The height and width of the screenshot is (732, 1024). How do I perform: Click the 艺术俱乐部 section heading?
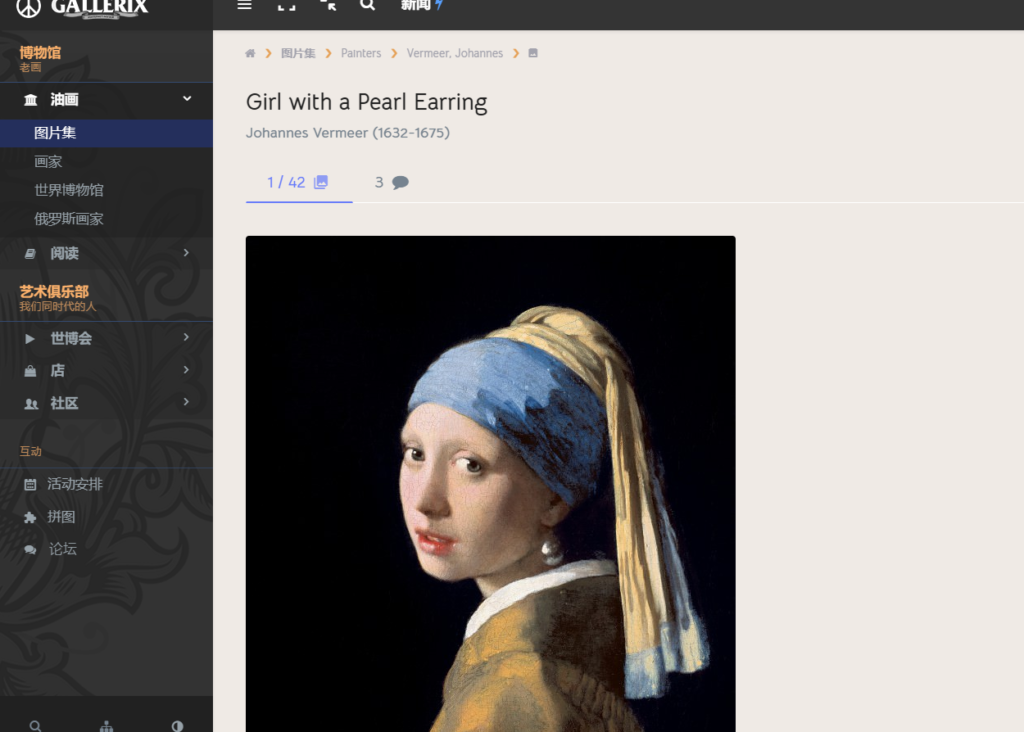tap(54, 291)
